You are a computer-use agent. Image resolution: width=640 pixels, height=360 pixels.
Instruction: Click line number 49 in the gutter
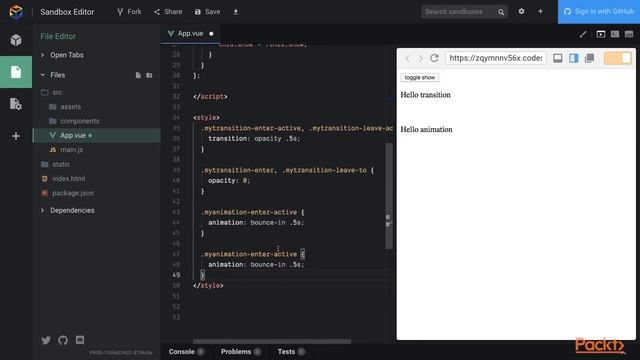176,275
